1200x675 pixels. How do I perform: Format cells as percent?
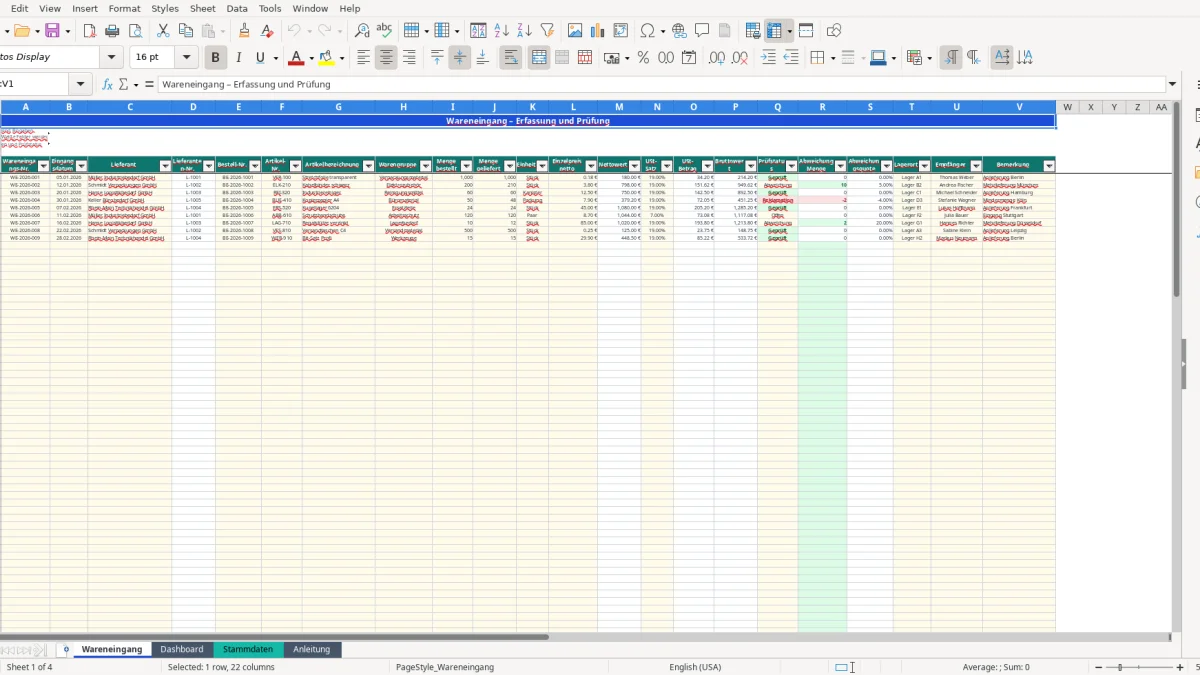pos(643,58)
